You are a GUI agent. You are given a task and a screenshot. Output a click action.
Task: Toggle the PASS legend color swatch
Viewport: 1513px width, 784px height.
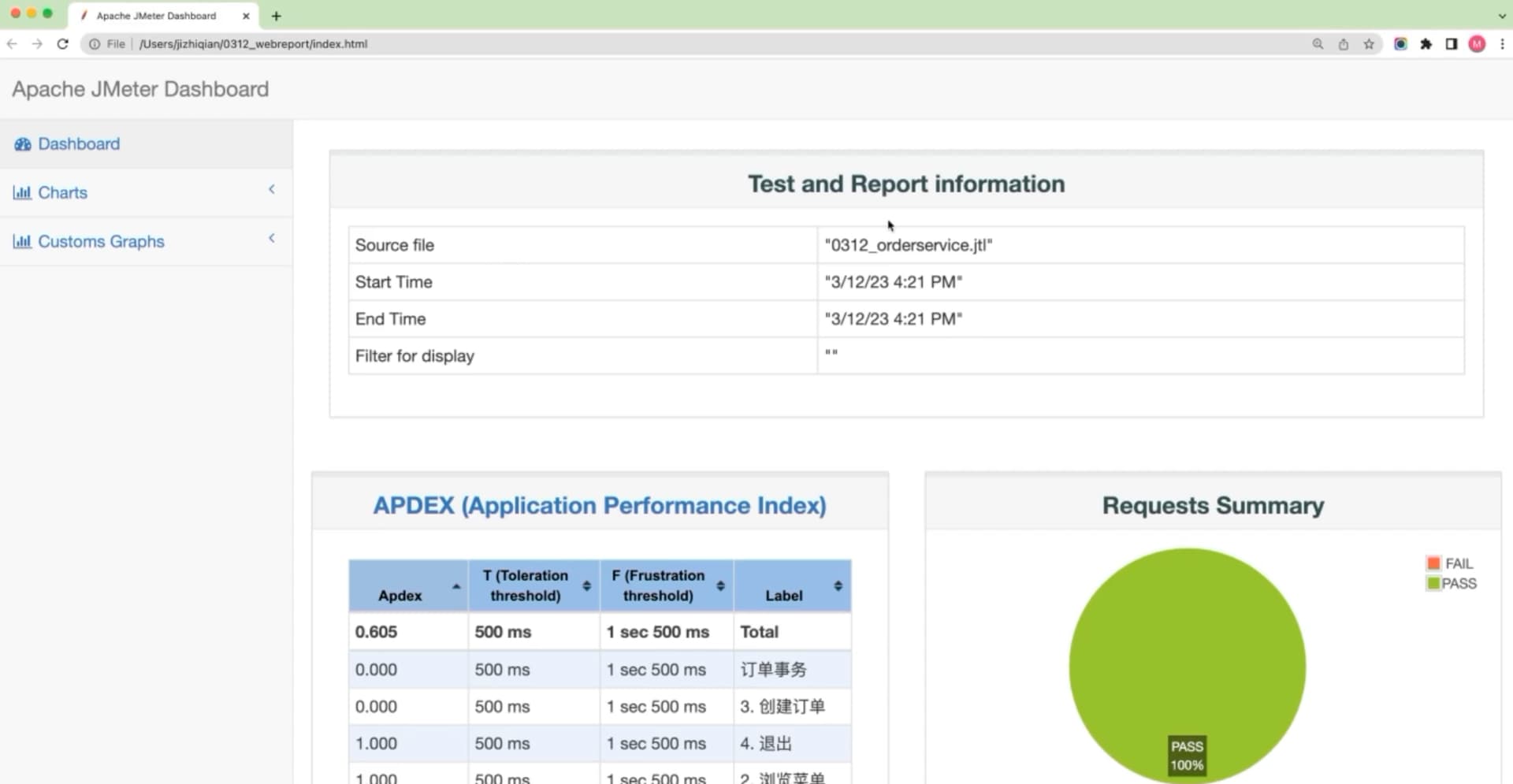click(1433, 583)
